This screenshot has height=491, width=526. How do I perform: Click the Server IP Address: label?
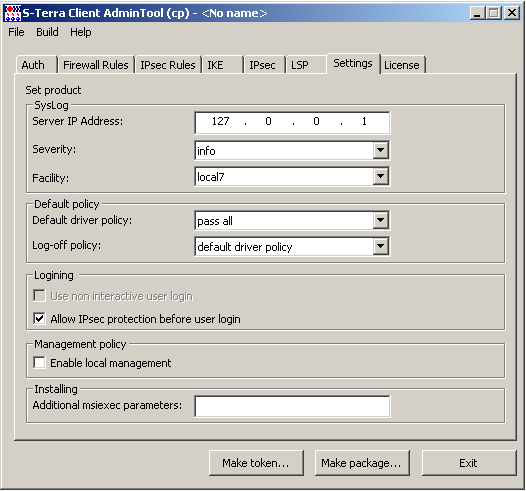coord(78,121)
